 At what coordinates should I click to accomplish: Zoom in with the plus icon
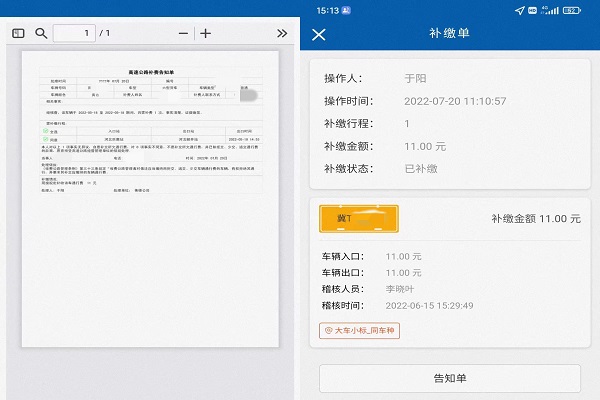[206, 33]
